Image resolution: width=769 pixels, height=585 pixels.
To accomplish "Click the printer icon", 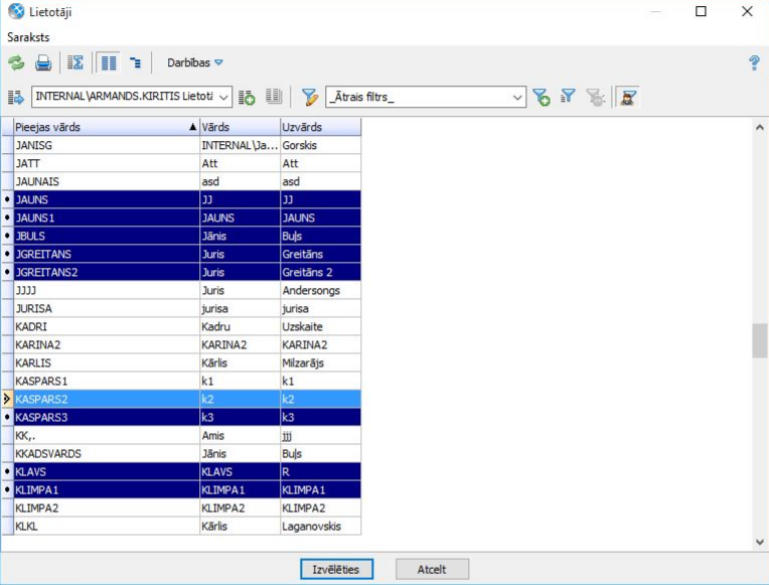I will (43, 63).
